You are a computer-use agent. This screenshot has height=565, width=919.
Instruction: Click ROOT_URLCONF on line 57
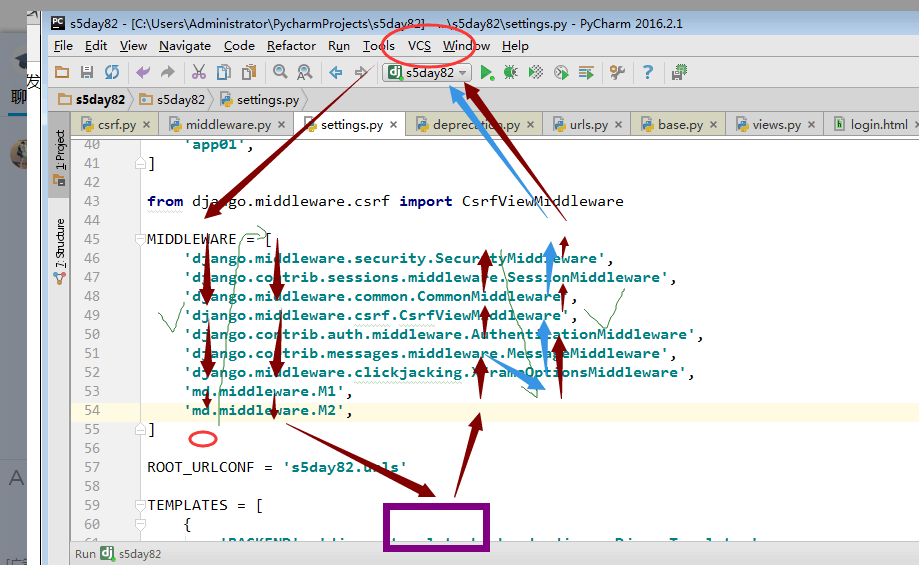200,467
